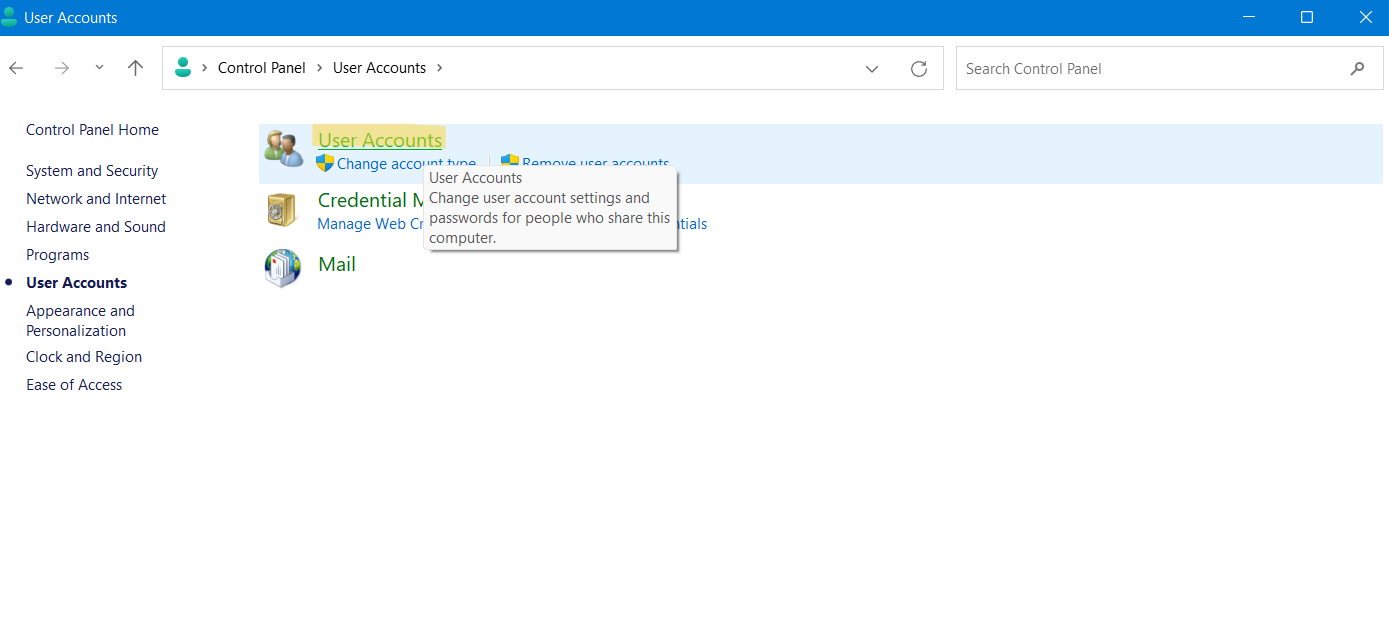Open the Mail heading link
The height and width of the screenshot is (627, 1389).
point(337,264)
